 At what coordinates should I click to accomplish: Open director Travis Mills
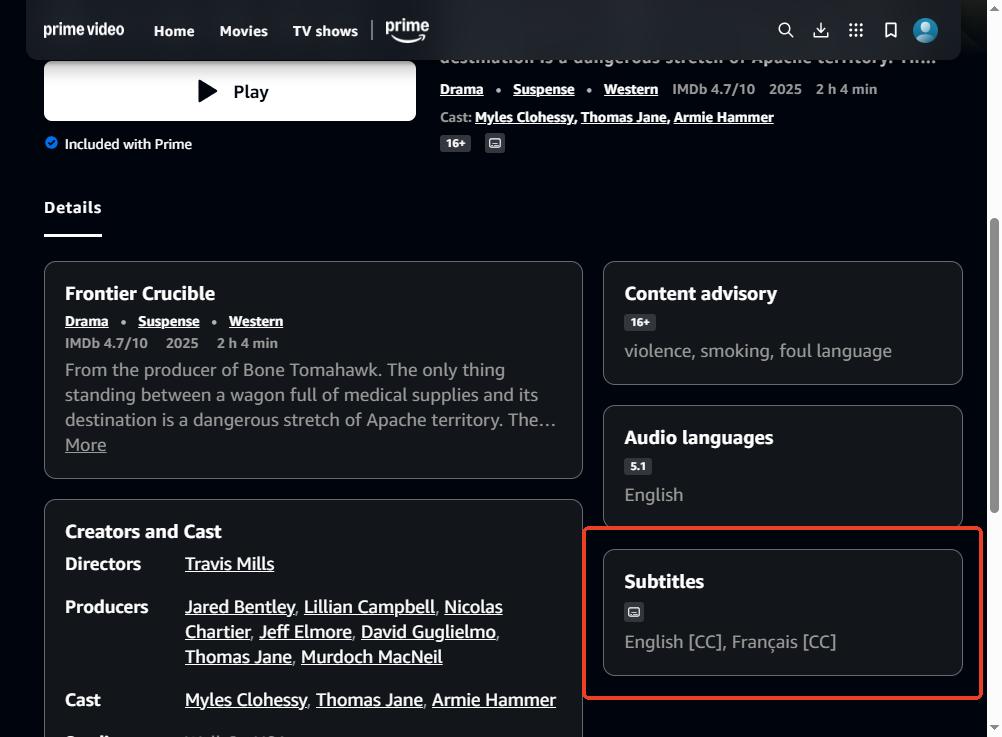click(229, 564)
